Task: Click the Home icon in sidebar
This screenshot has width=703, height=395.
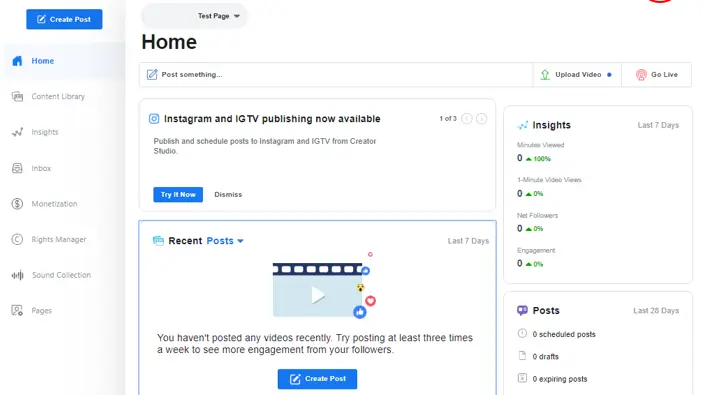Action: click(17, 61)
